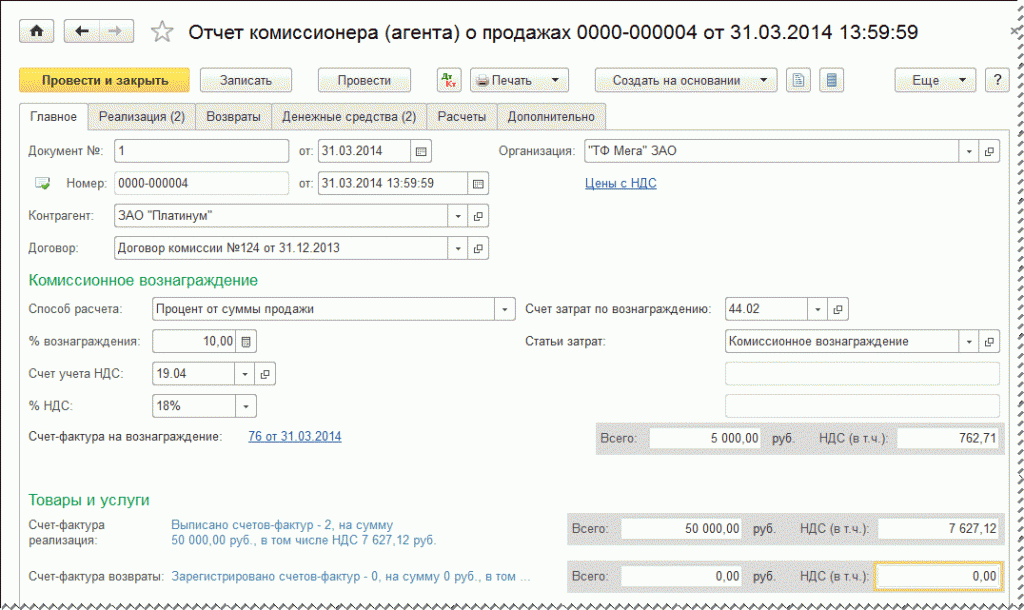The height and width of the screenshot is (610, 1024).
Task: Expand Статьи затрат dropdown
Action: [x=969, y=342]
